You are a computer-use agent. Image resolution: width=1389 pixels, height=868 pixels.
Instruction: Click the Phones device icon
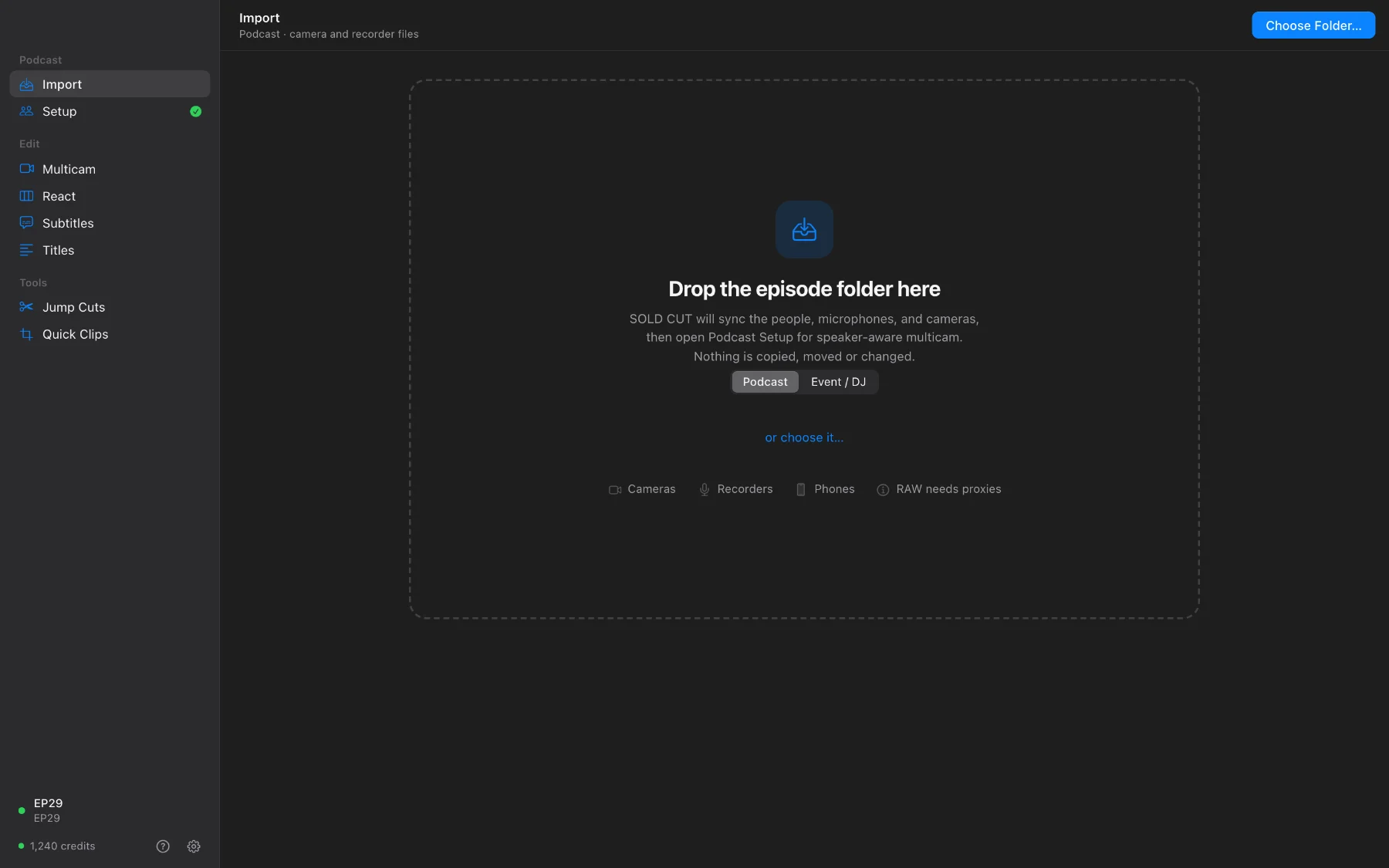[x=801, y=490]
